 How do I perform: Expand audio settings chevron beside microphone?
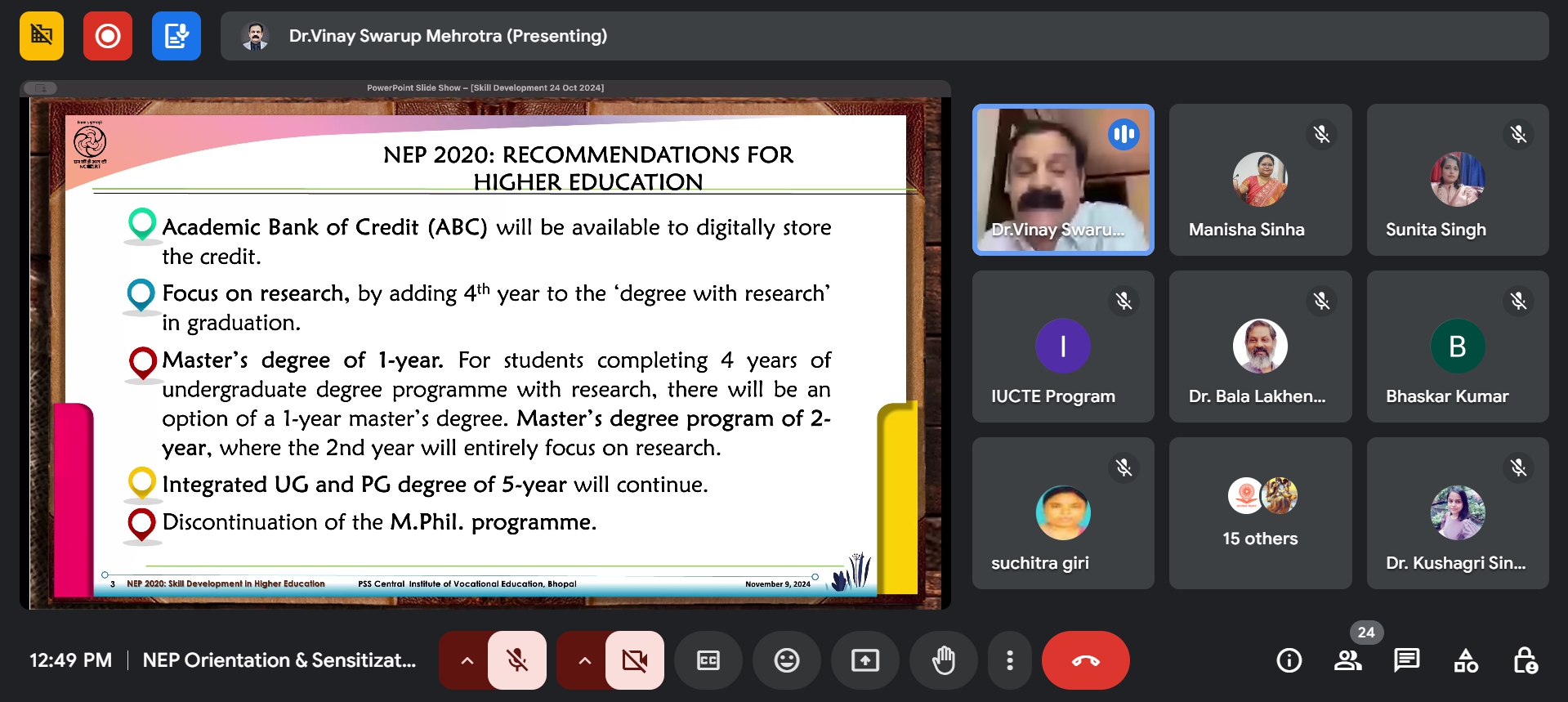(x=467, y=660)
